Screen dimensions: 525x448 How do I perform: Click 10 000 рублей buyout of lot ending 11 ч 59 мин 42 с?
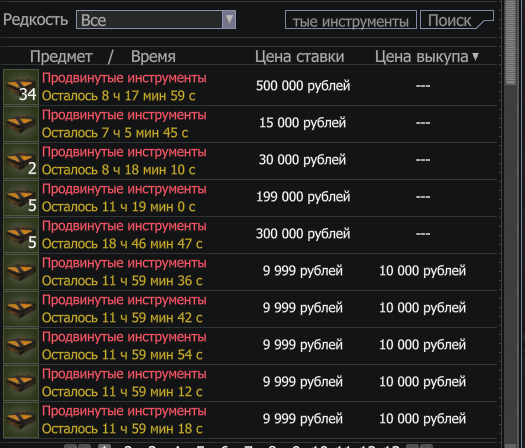click(422, 308)
